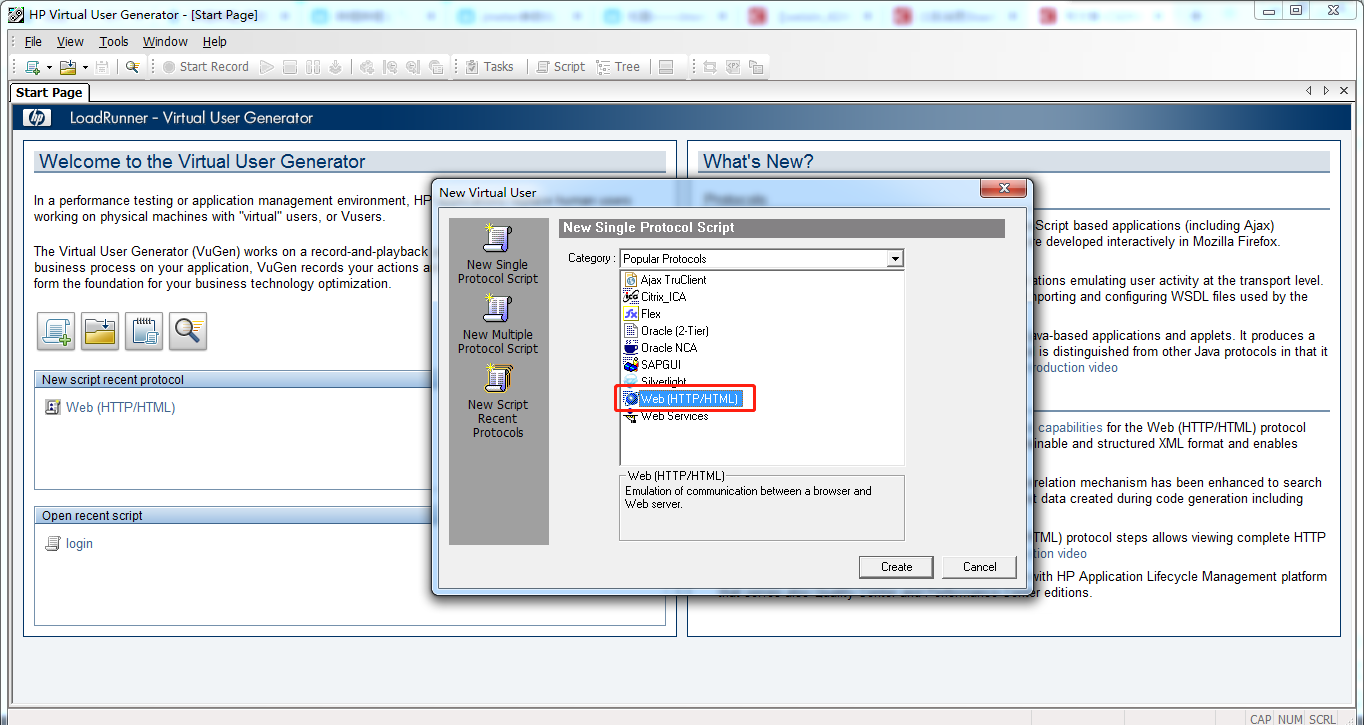This screenshot has width=1364, height=725.
Task: Click the Pause toolbar icon
Action: [x=313, y=67]
